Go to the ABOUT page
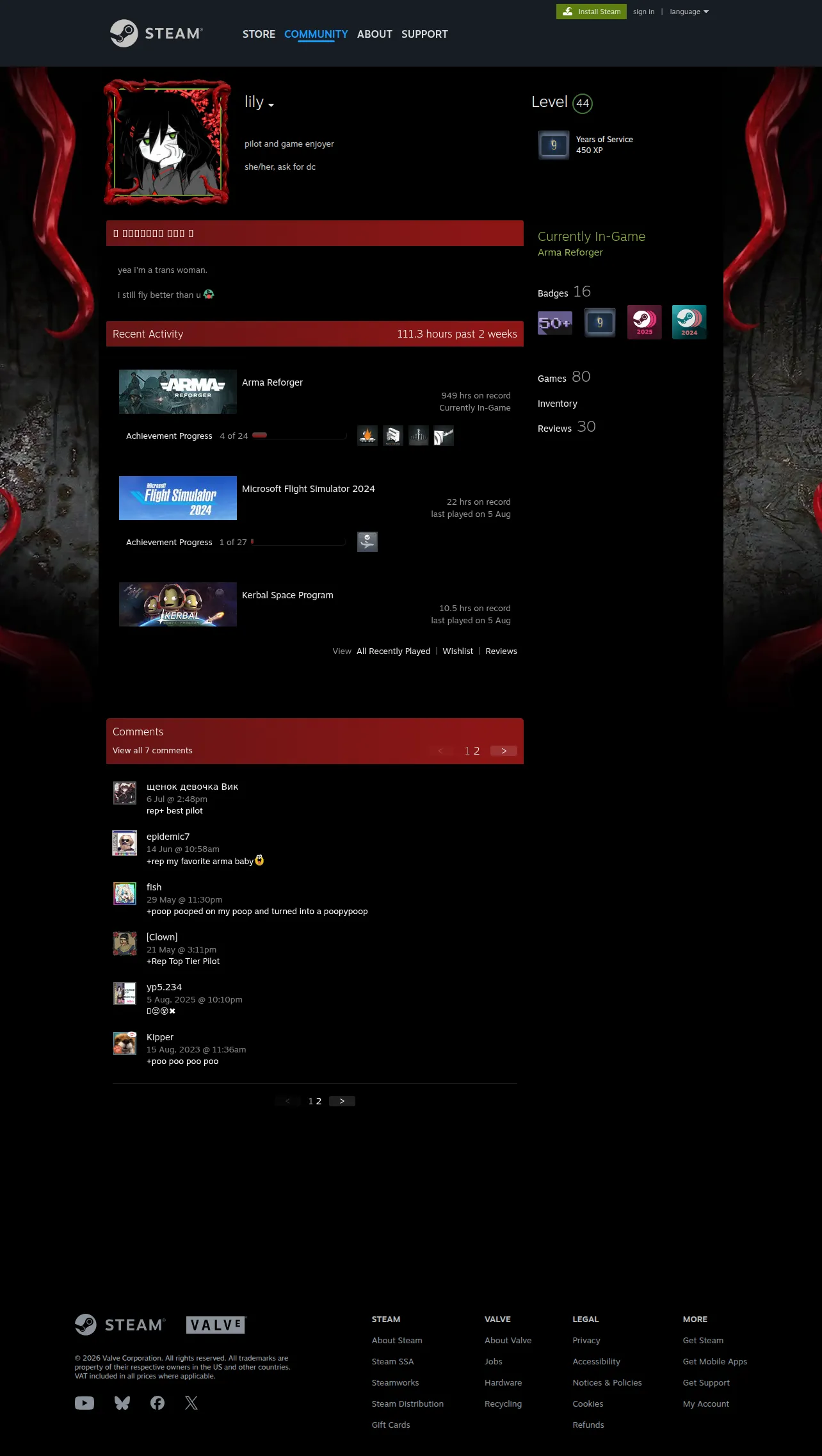 click(375, 34)
